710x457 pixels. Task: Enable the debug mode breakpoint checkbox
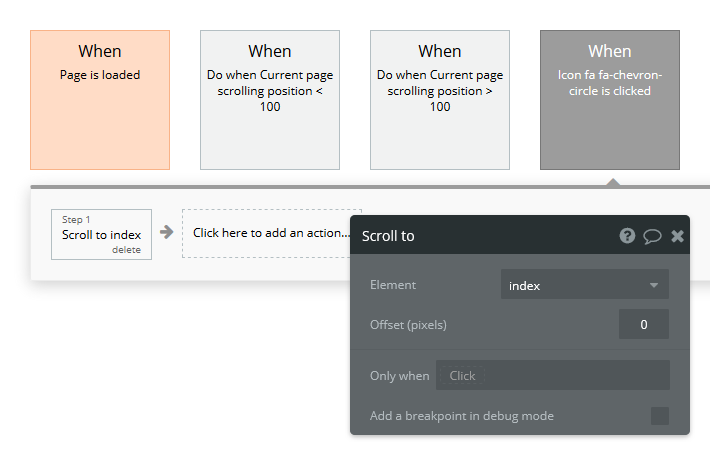(660, 416)
